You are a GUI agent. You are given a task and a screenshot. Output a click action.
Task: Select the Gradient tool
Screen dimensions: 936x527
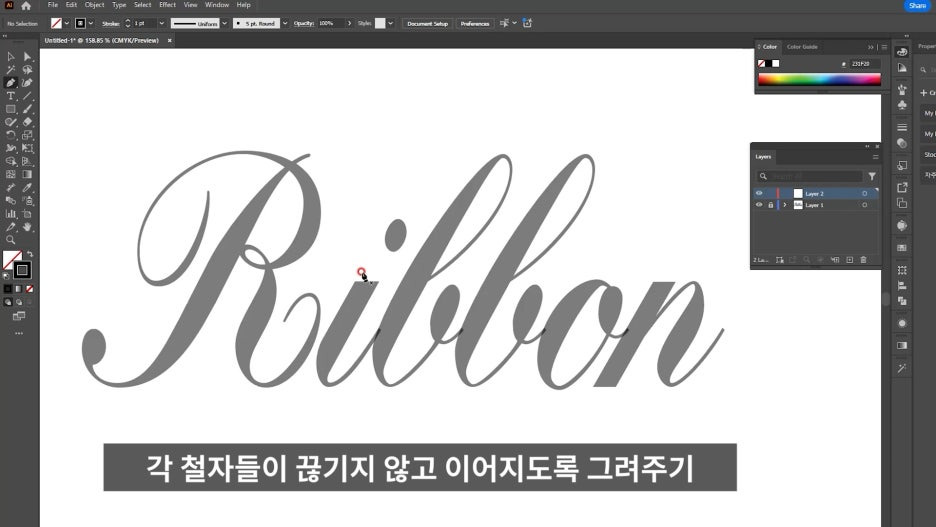tap(27, 174)
